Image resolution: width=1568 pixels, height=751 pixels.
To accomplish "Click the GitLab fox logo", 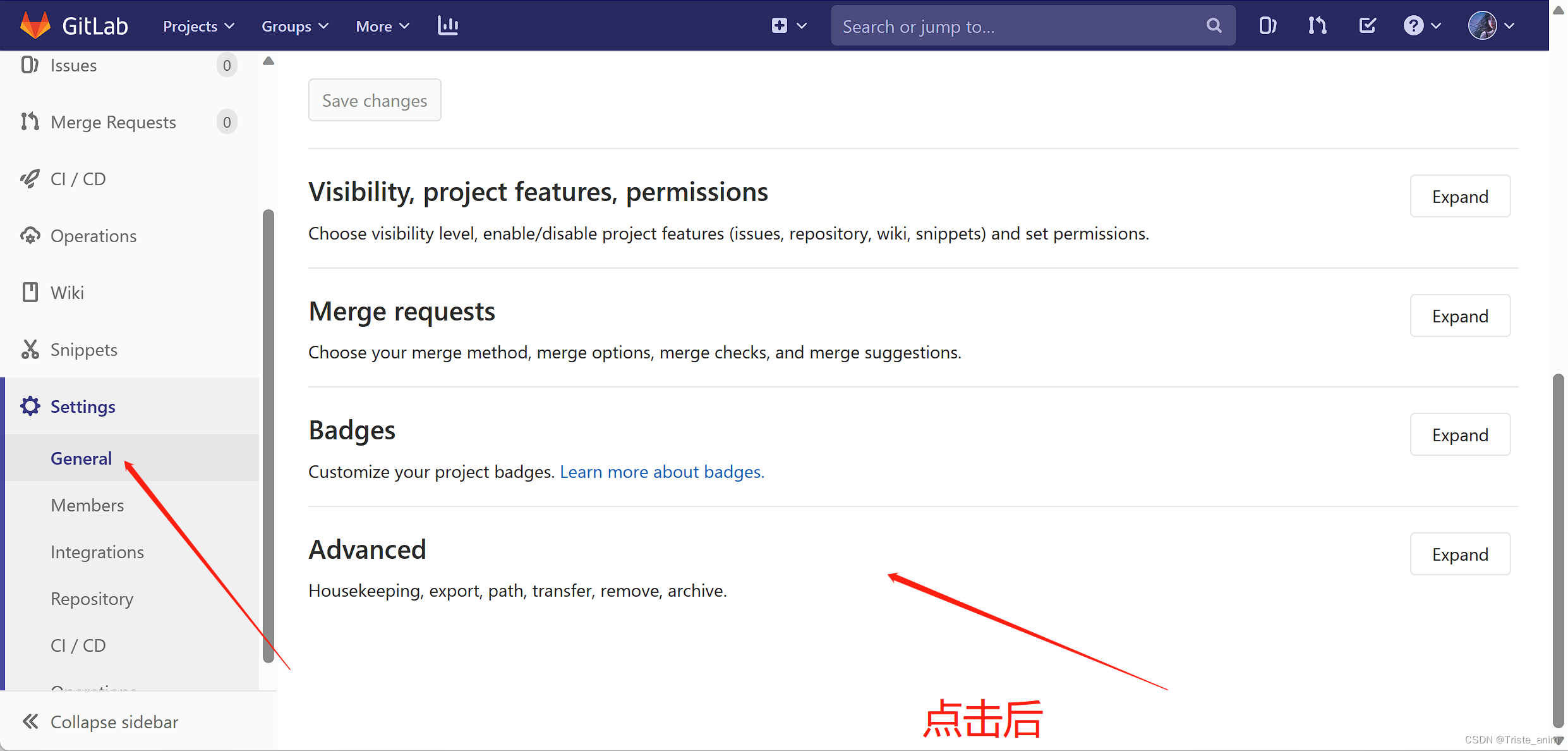I will tap(35, 25).
